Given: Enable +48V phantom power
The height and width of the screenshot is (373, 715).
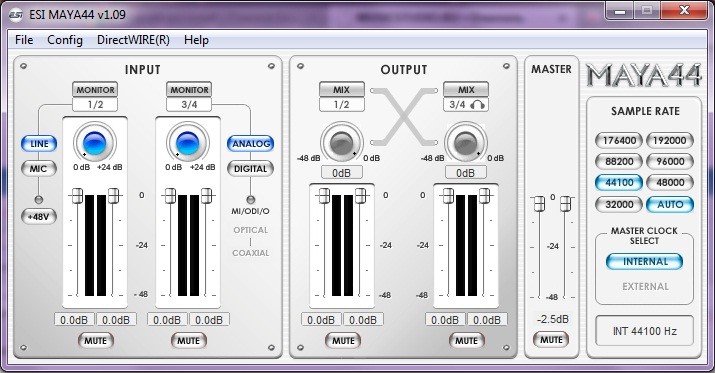Looking at the screenshot, I should point(39,217).
